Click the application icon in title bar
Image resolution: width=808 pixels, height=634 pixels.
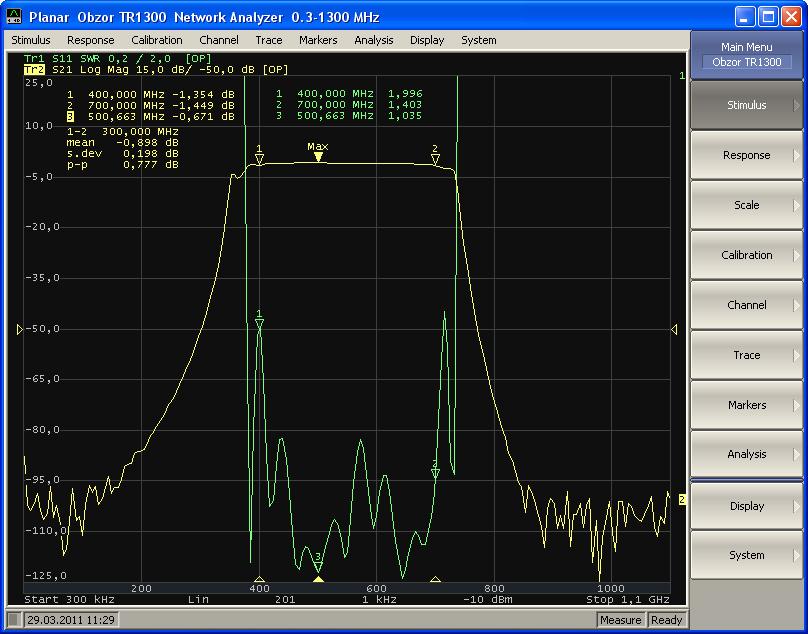(14, 17)
